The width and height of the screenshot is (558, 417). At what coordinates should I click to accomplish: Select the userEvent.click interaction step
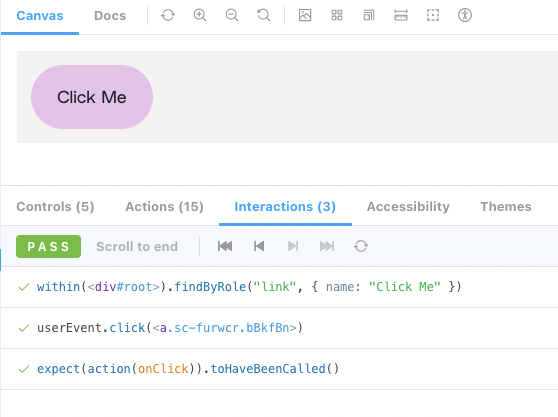coord(279,328)
